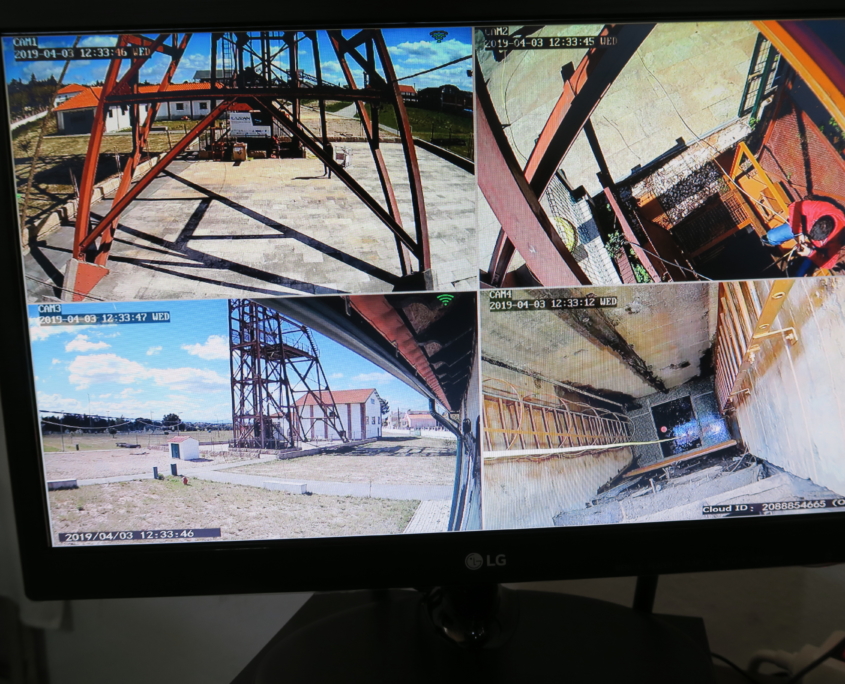This screenshot has height=684, width=845.
Task: Click the Wi-Fi signal icon in CAM1 feed
Action: click(438, 36)
